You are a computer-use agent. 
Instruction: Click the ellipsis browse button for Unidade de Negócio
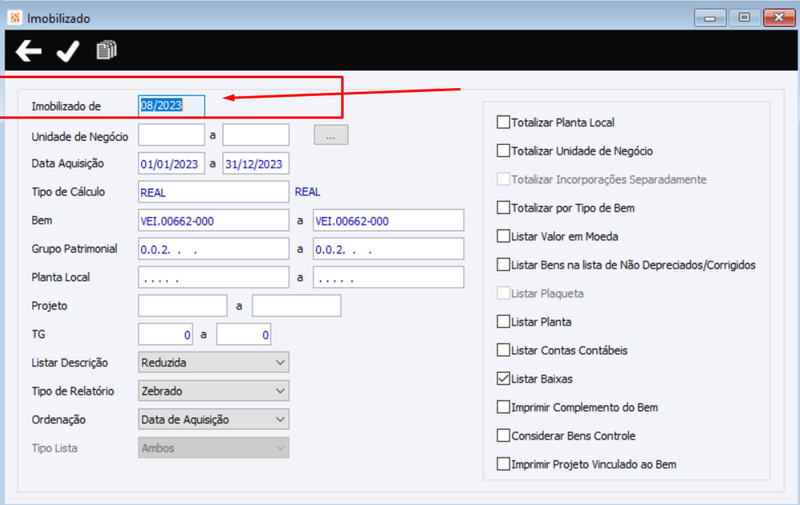click(x=331, y=135)
